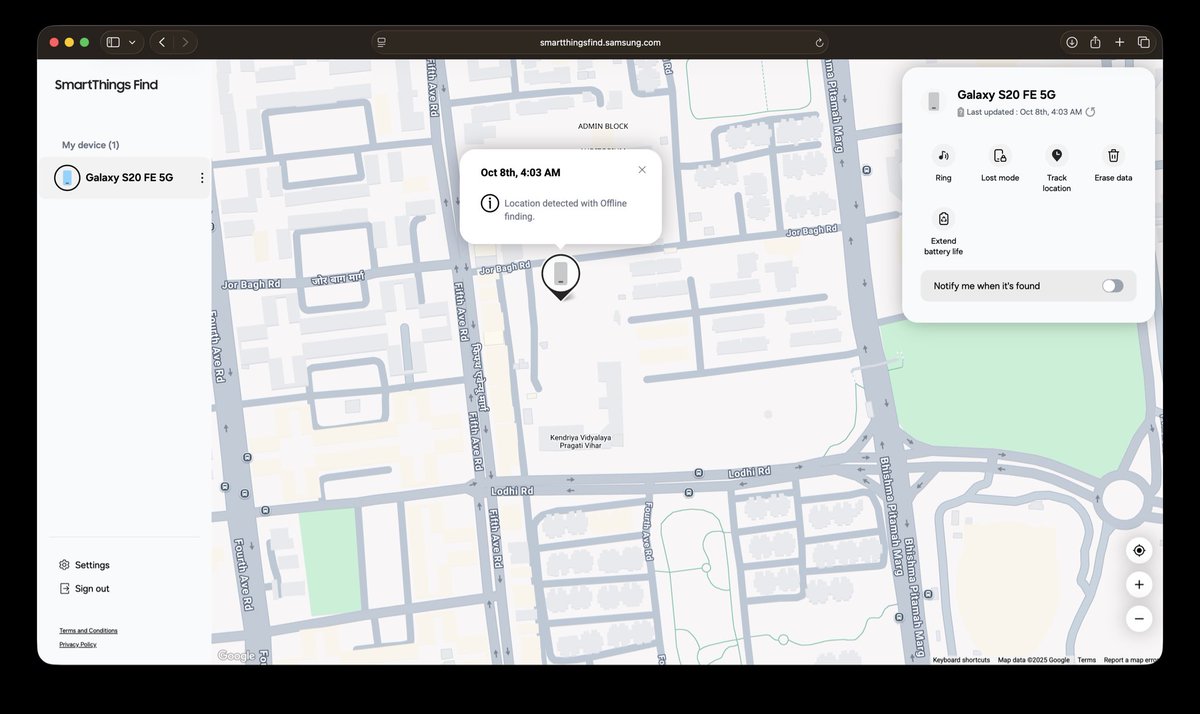1200x714 pixels.
Task: Open Track location option
Action: point(1056,169)
